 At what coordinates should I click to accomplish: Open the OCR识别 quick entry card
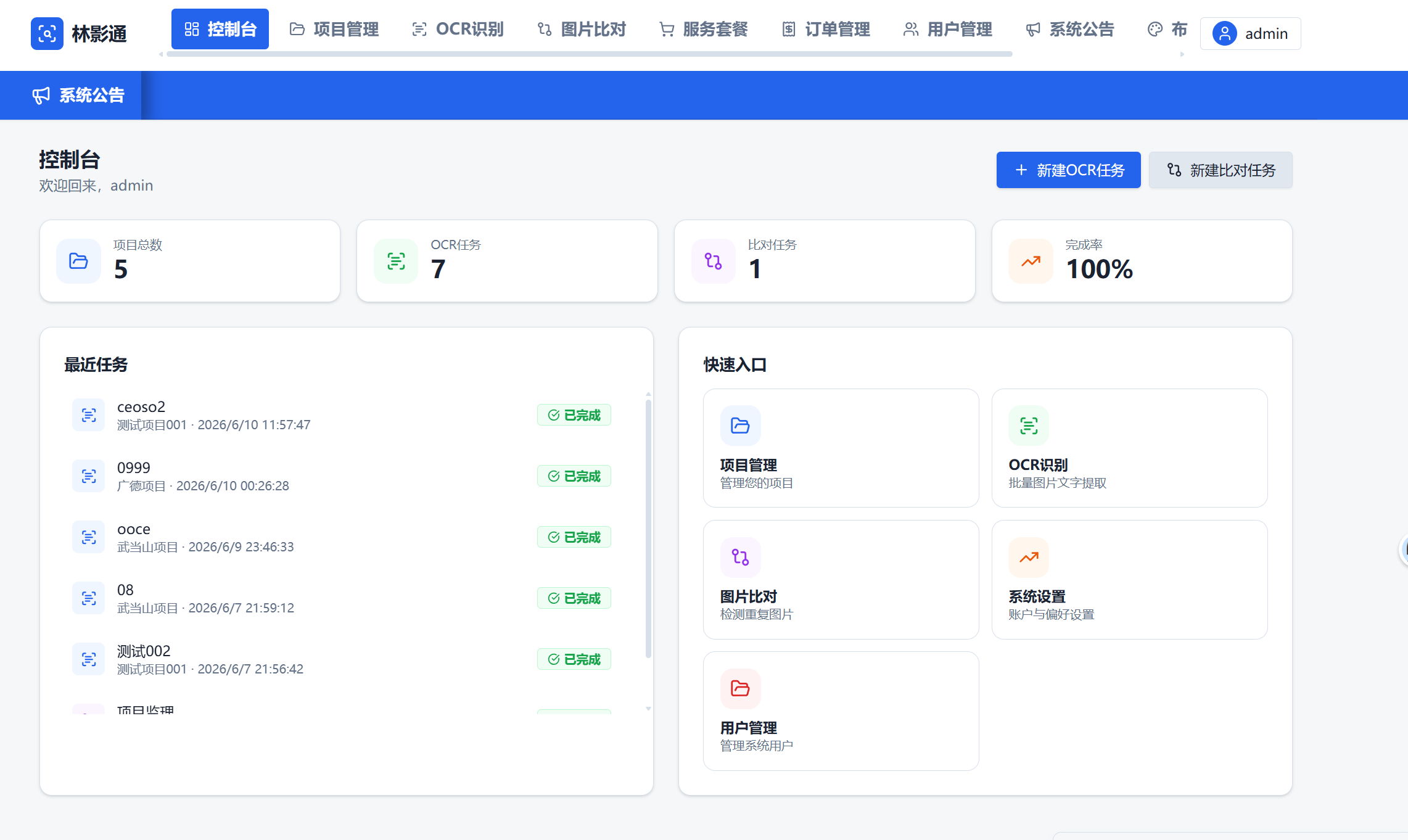(x=1129, y=448)
